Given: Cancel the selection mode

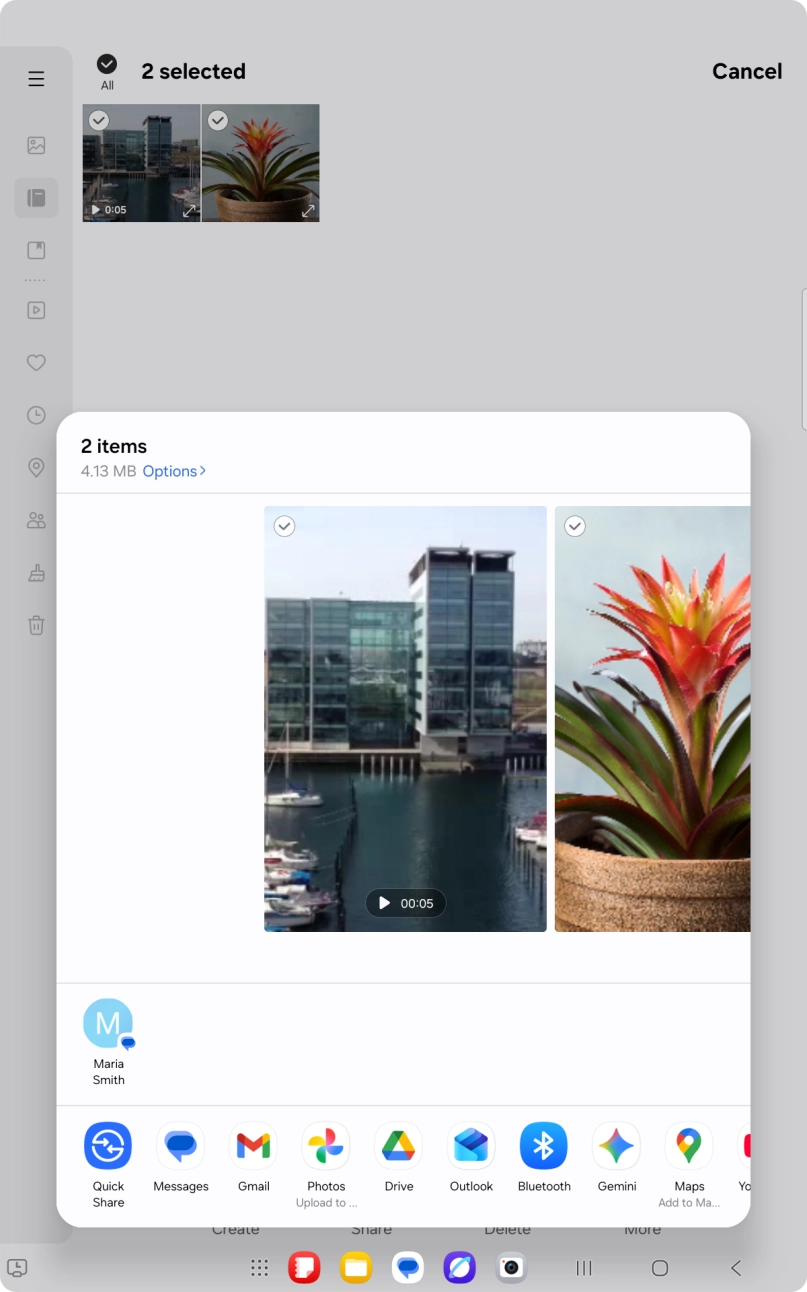Looking at the screenshot, I should tap(746, 71).
